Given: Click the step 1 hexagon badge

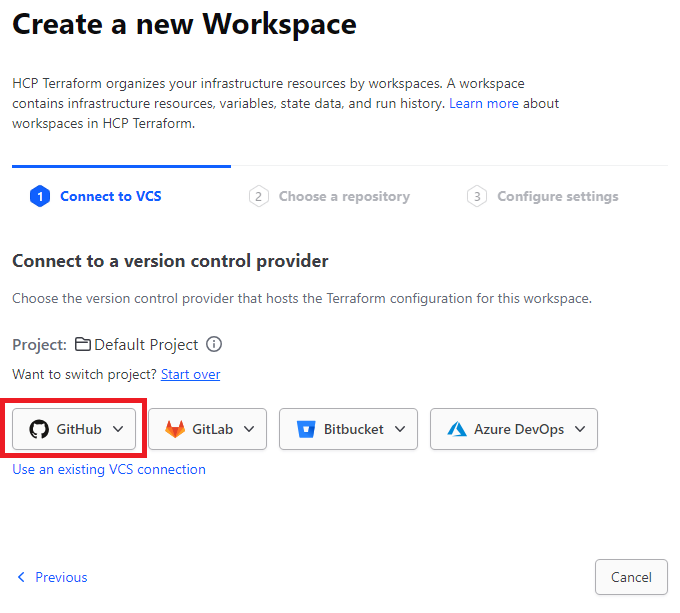Looking at the screenshot, I should click(40, 196).
